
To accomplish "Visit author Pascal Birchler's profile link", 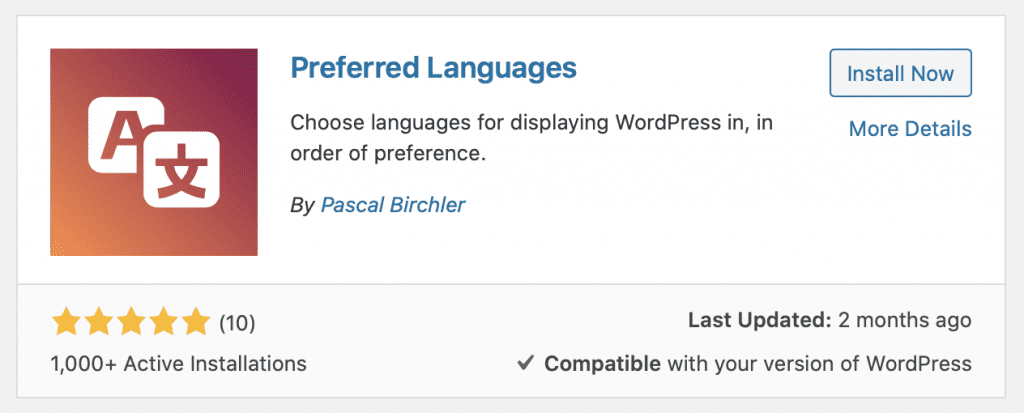I will [x=393, y=205].
